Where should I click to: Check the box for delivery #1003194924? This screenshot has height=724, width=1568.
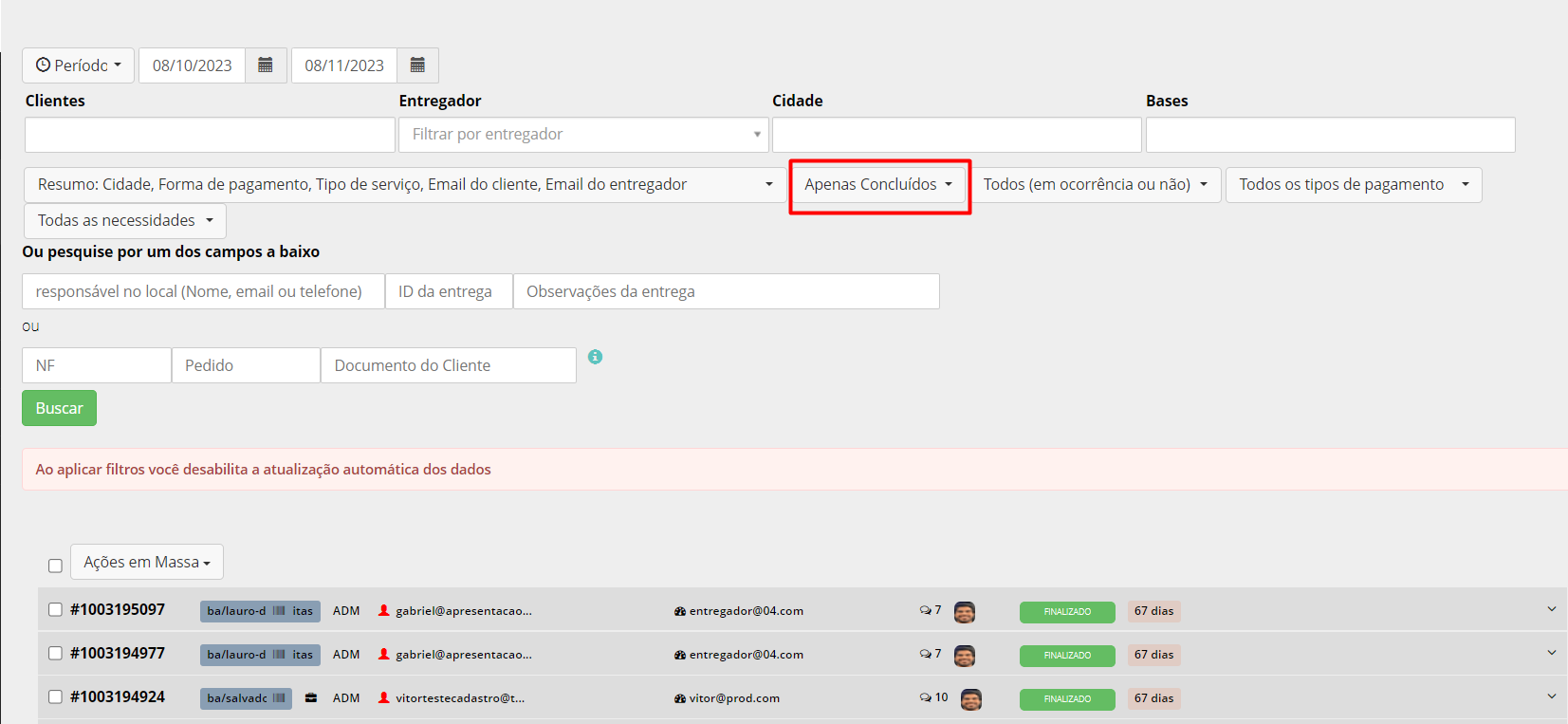55,697
